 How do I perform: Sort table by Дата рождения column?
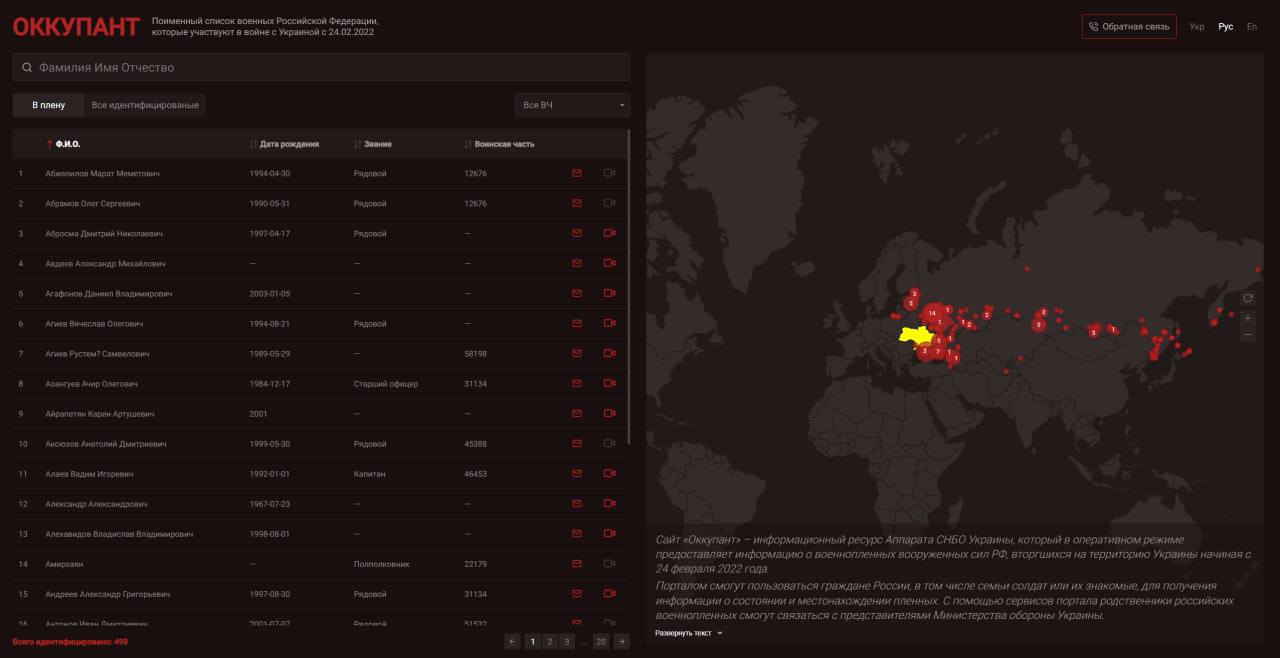tap(288, 144)
